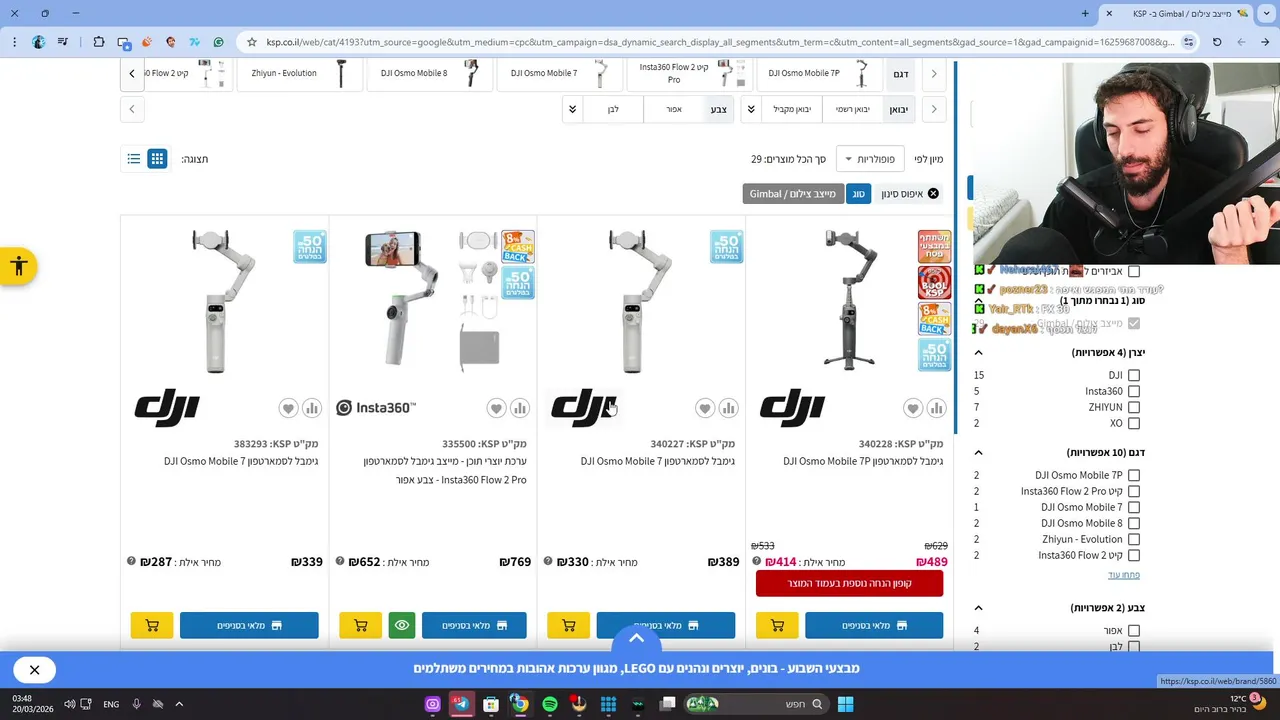1280x720 pixels.
Task: Add product 383293 to wishlist
Action: (x=288, y=408)
